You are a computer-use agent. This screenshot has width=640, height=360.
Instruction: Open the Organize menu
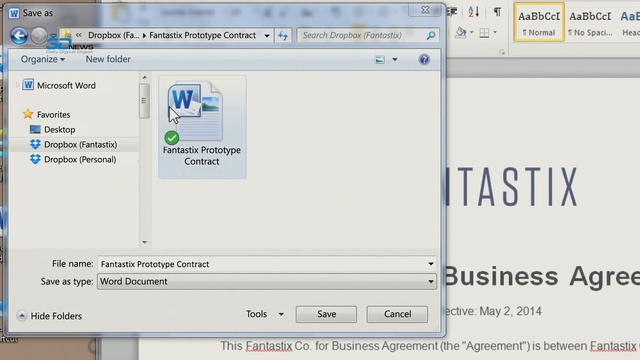click(x=42, y=59)
